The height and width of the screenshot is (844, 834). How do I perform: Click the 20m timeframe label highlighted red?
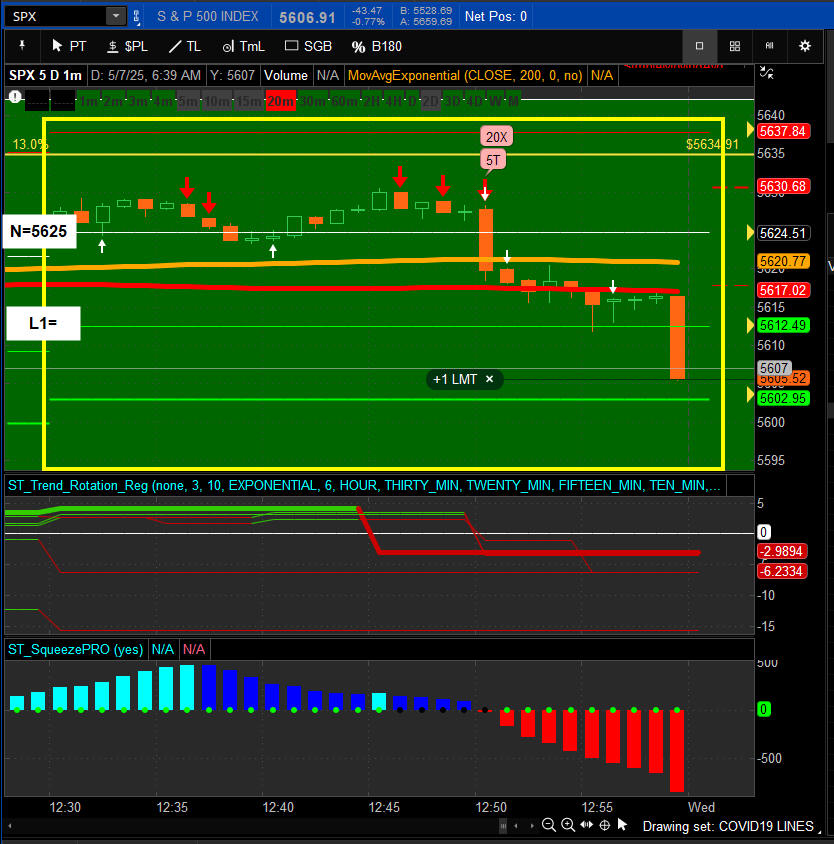tap(281, 101)
